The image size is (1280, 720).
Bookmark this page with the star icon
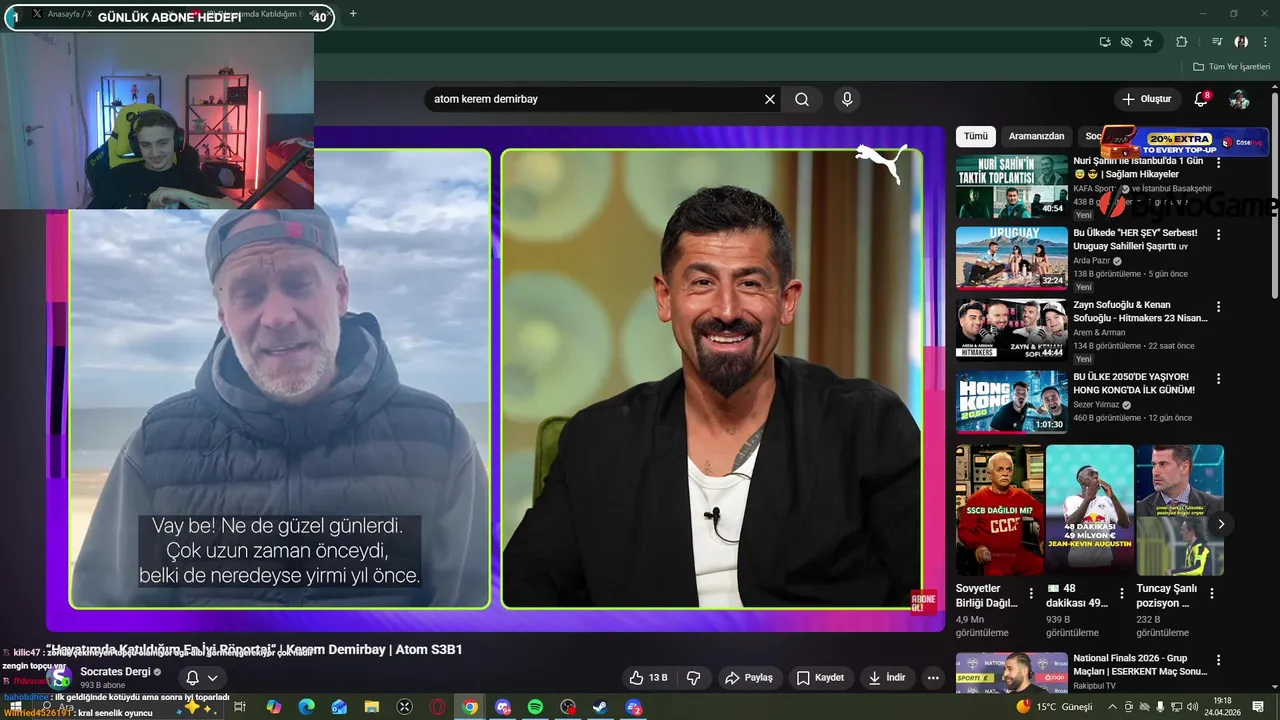1148,42
